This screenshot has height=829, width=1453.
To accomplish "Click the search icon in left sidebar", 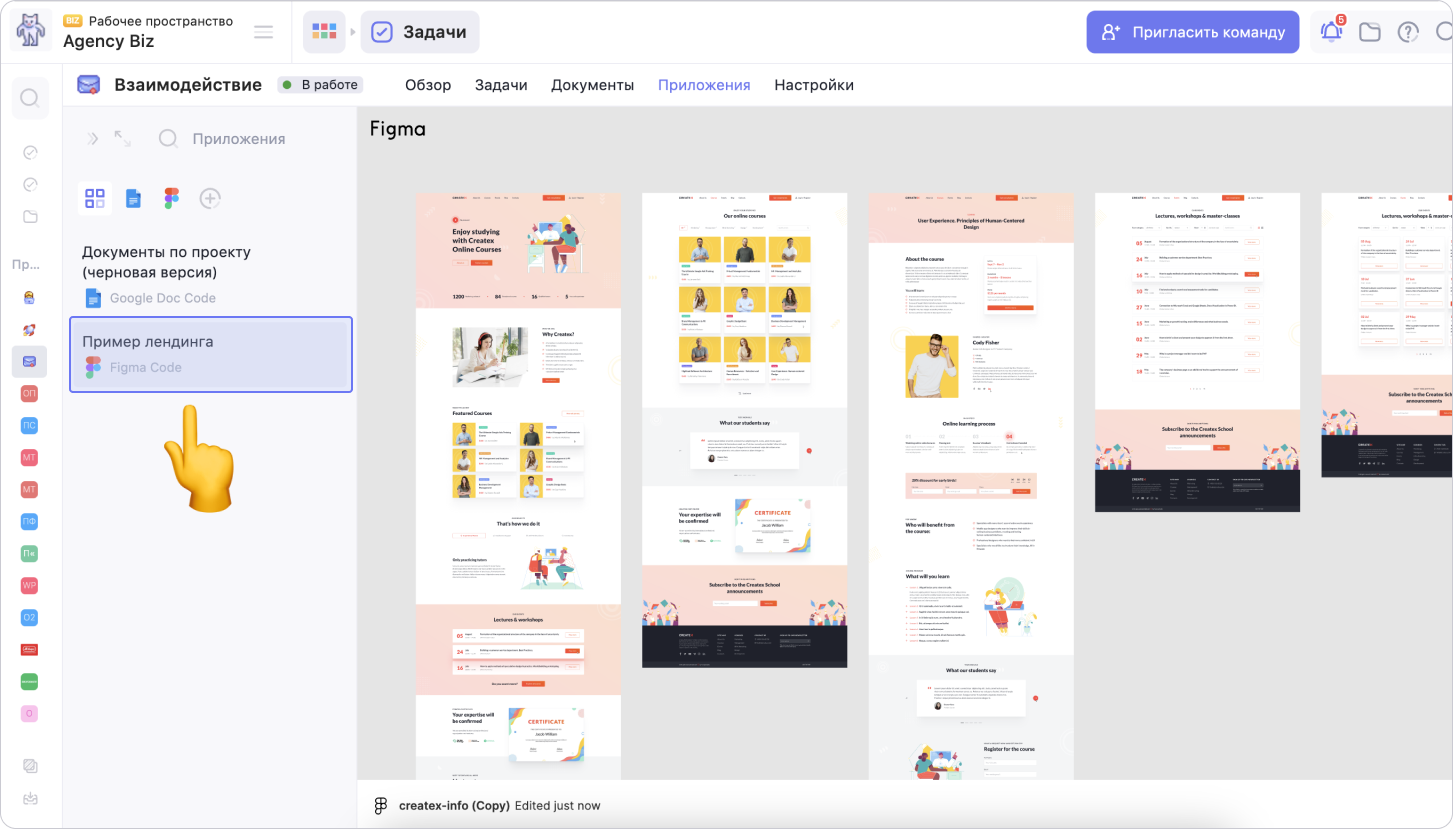I will tap(30, 98).
